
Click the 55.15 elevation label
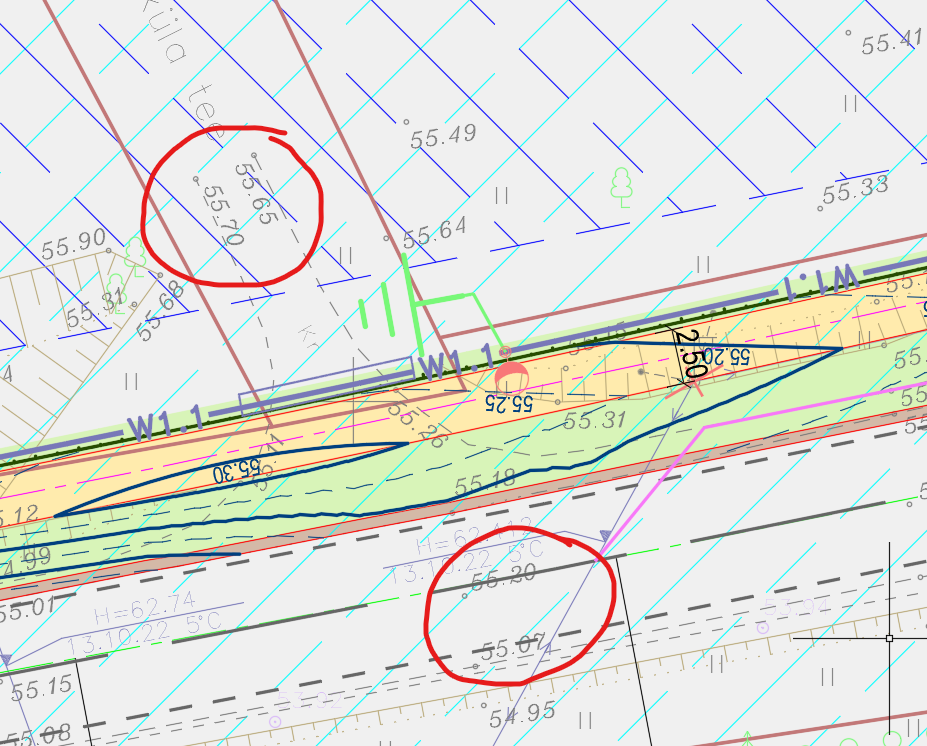tap(41, 688)
